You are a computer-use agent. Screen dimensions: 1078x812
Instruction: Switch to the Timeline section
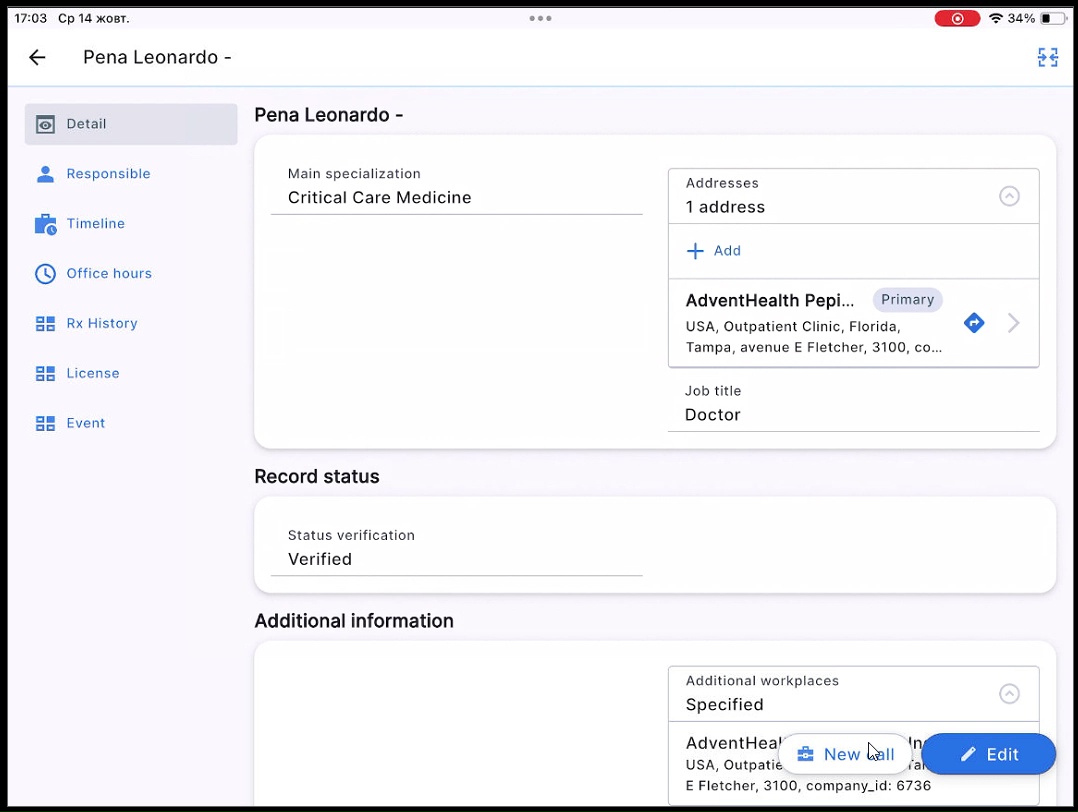[x=131, y=223]
